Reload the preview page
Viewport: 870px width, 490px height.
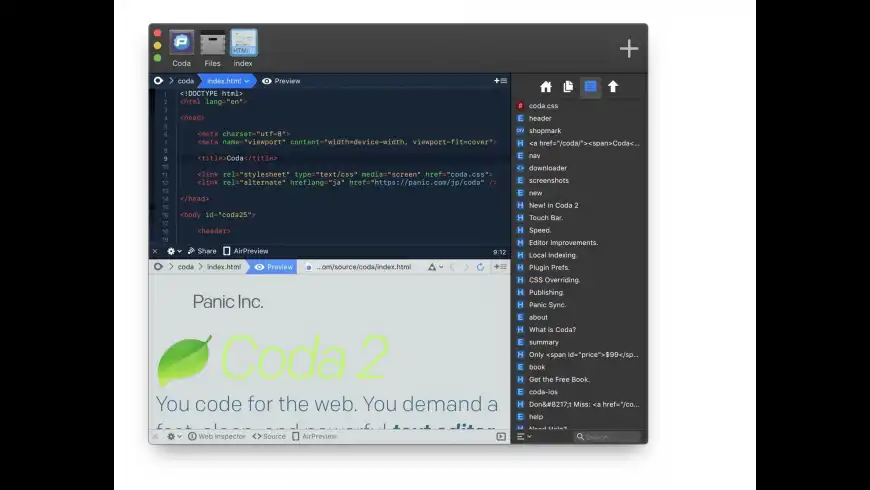[480, 267]
